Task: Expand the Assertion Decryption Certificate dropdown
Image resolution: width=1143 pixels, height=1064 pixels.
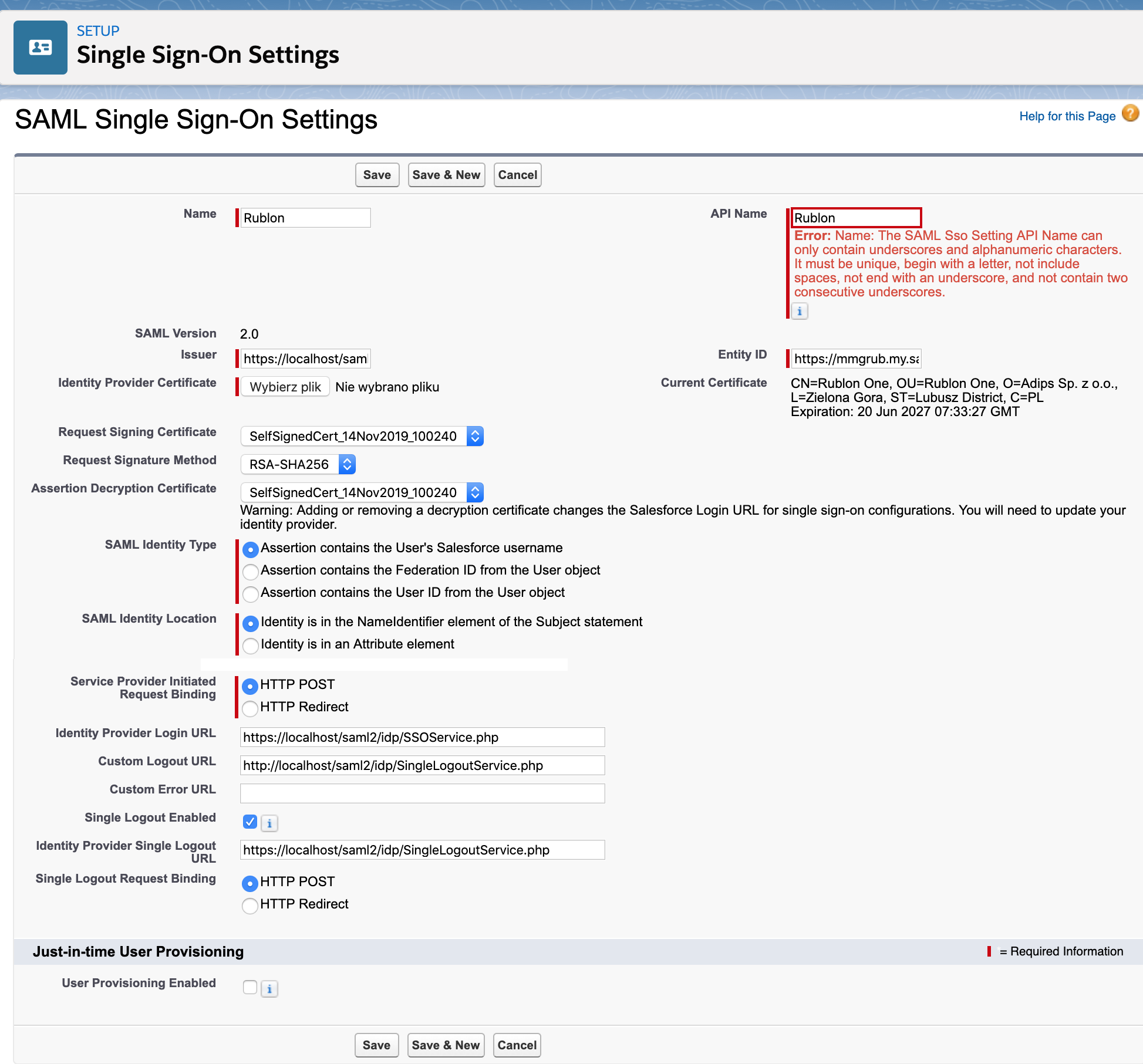Action: click(362, 492)
